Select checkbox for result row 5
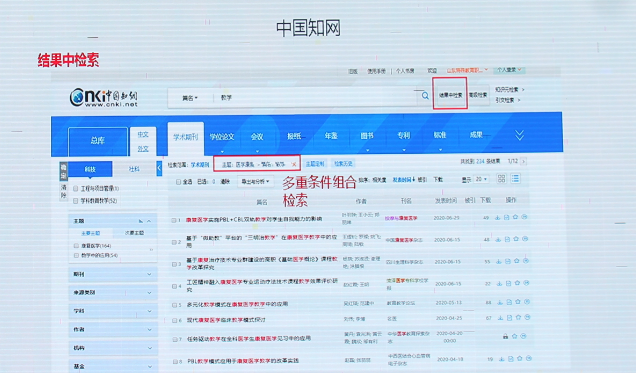 (x=174, y=305)
